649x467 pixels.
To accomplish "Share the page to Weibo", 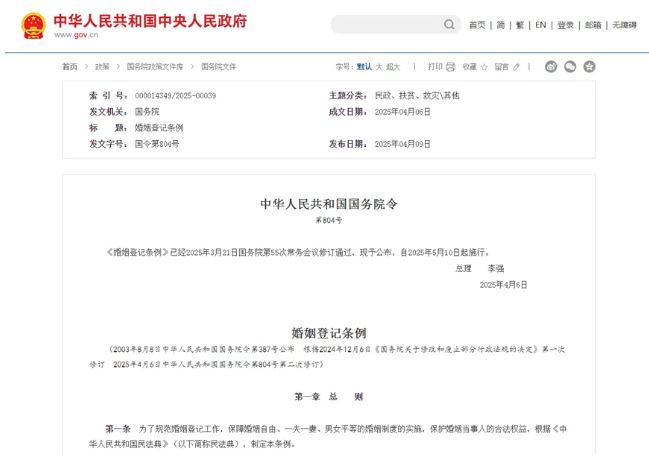I will pyautogui.click(x=551, y=67).
